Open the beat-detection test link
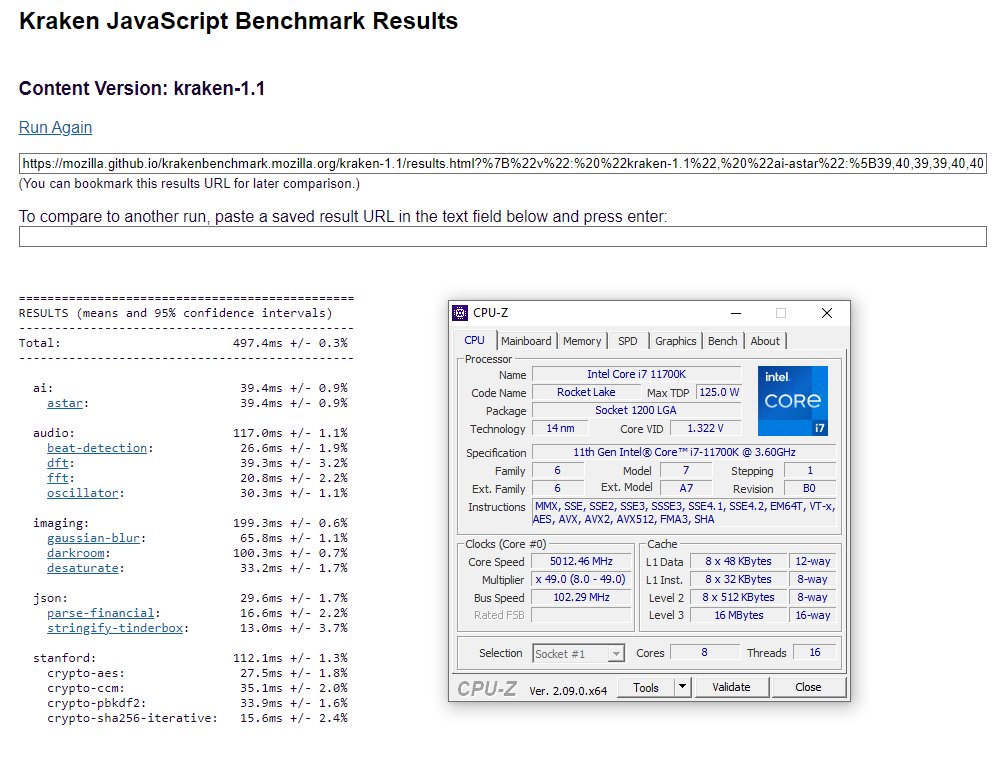 click(x=97, y=448)
